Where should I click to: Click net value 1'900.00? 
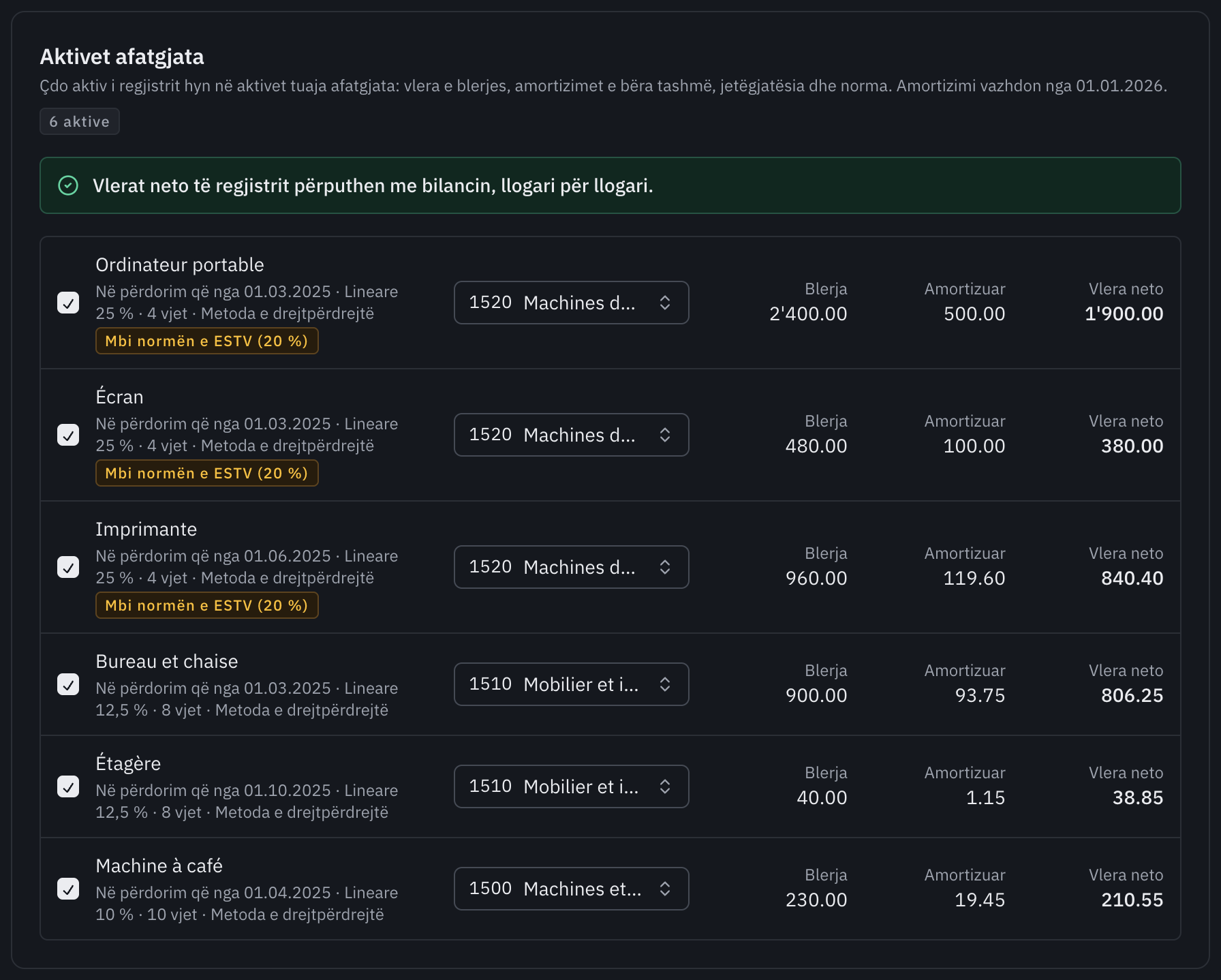[x=1124, y=313]
